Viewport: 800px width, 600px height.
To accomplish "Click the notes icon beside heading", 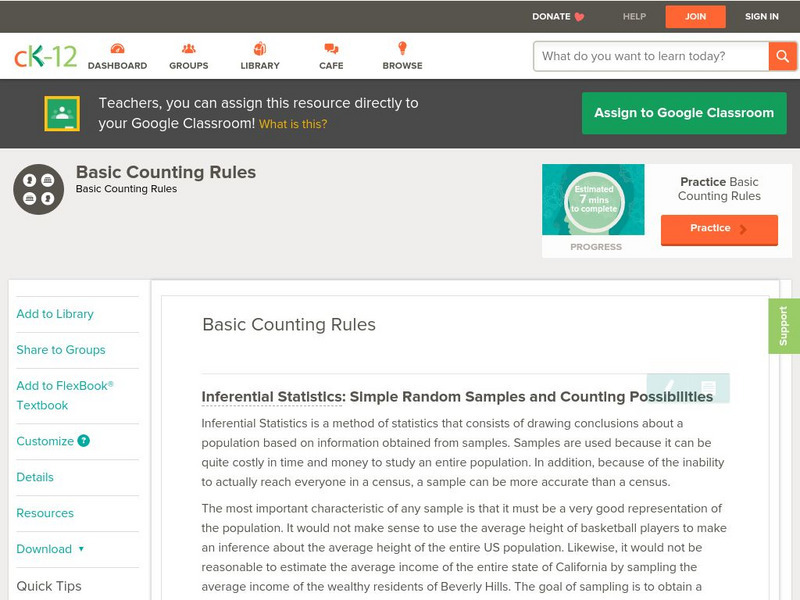I will pos(708,387).
